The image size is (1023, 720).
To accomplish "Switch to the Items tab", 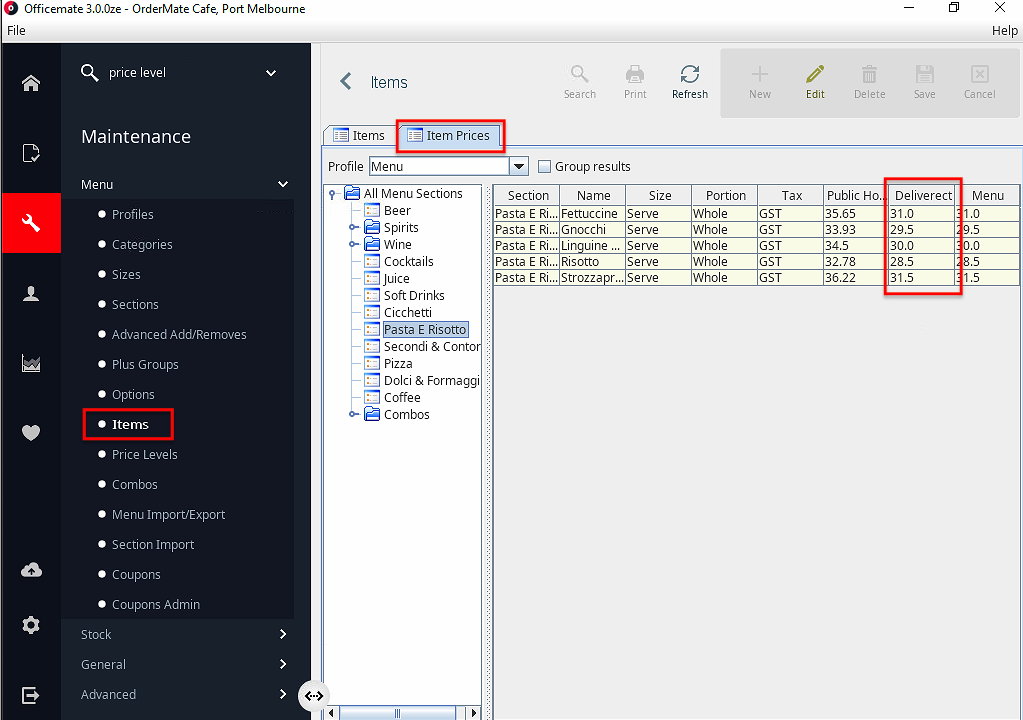I will pos(359,135).
